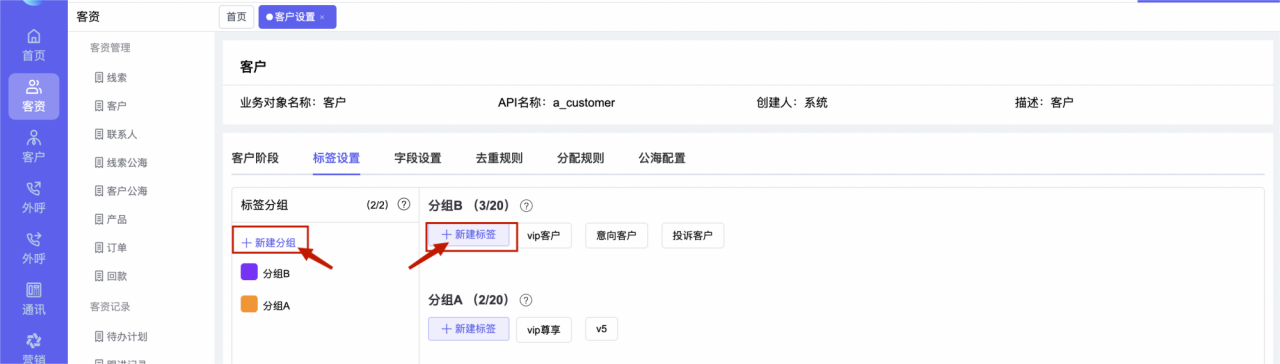Select the vip客户 tag
Viewport: 1280px width, 364px height.
[x=543, y=235]
